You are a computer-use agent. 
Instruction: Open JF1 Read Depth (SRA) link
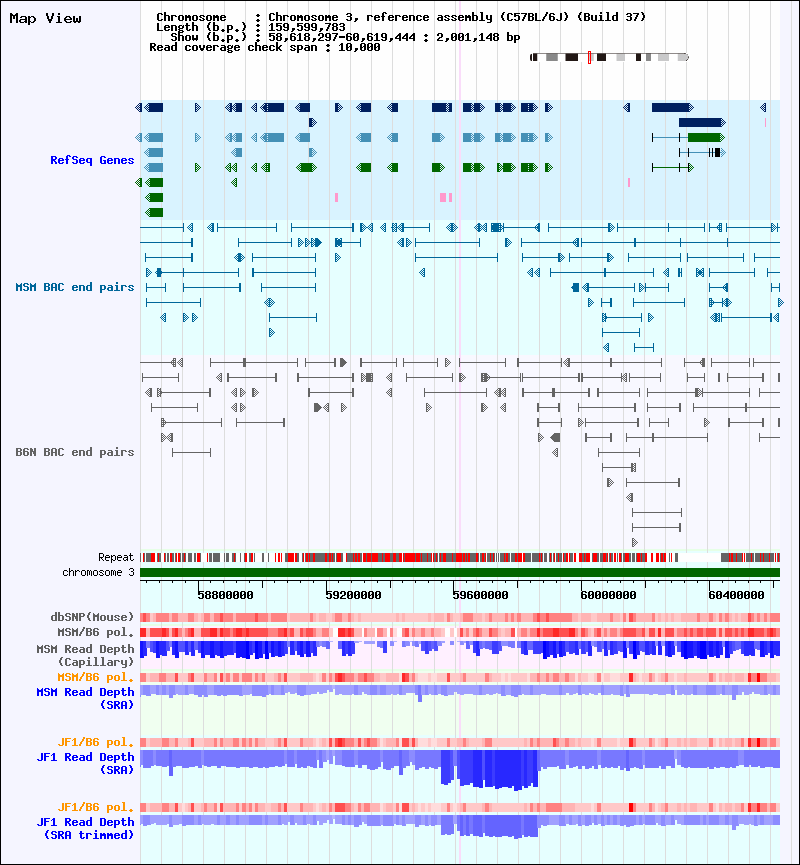coord(86,763)
